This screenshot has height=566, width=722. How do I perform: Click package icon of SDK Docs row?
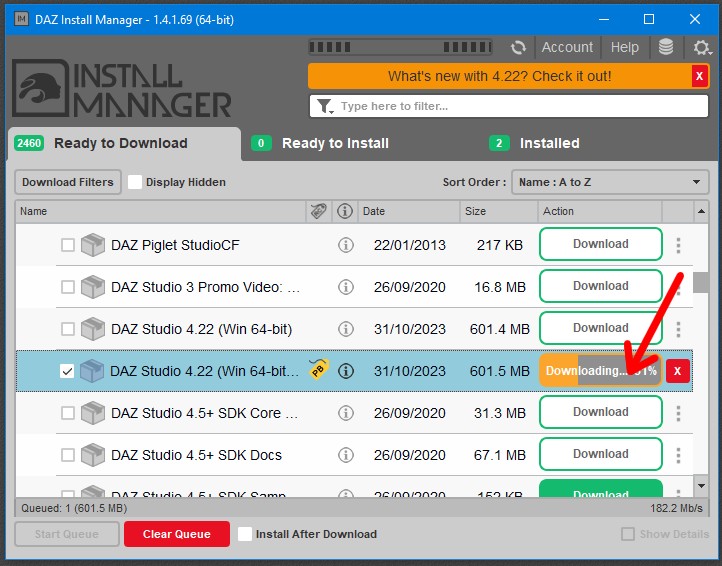[93, 455]
